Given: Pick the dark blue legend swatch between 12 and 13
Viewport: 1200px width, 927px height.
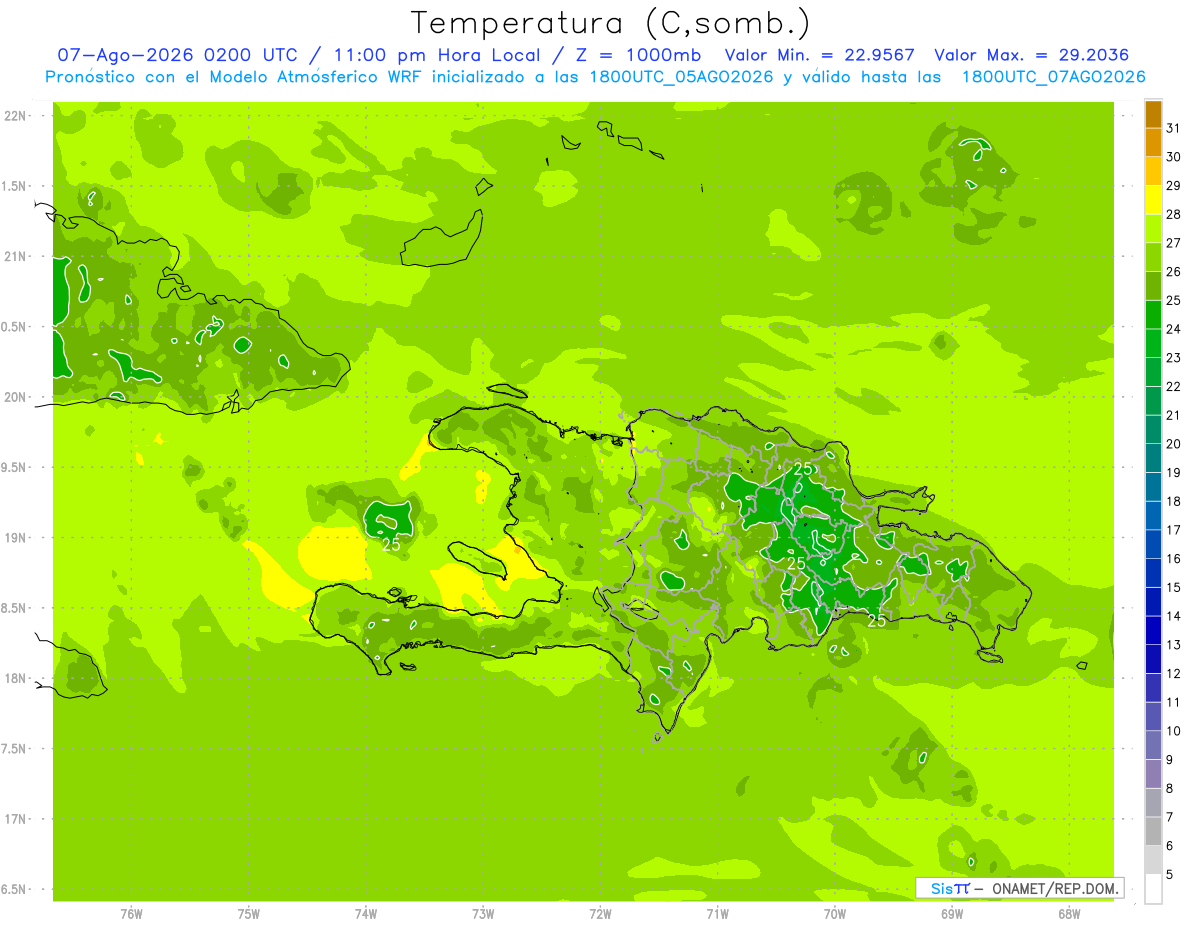Looking at the screenshot, I should 1153,659.
